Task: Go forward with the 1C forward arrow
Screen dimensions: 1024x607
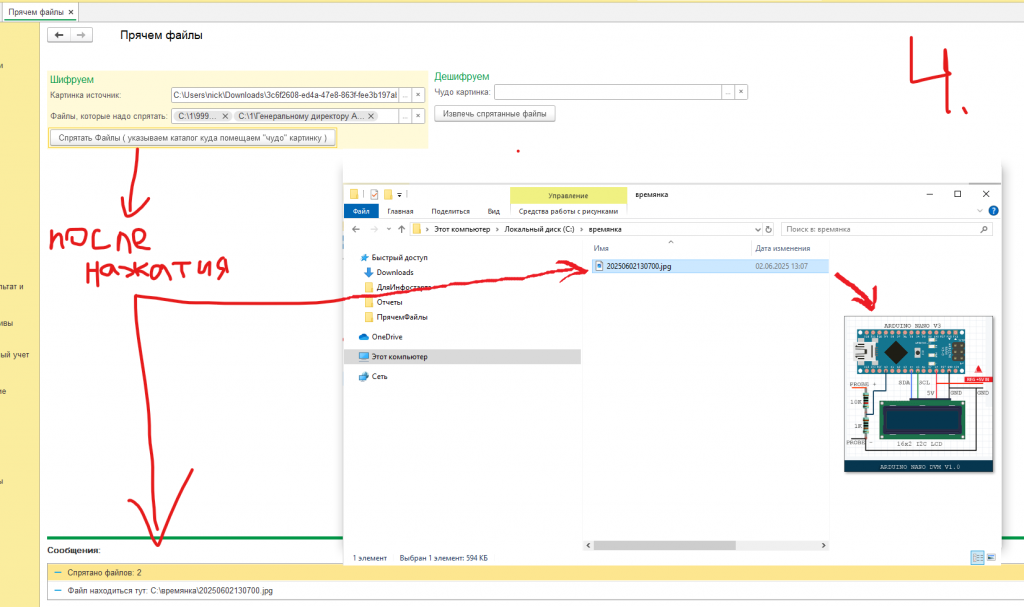Action: 81,35
